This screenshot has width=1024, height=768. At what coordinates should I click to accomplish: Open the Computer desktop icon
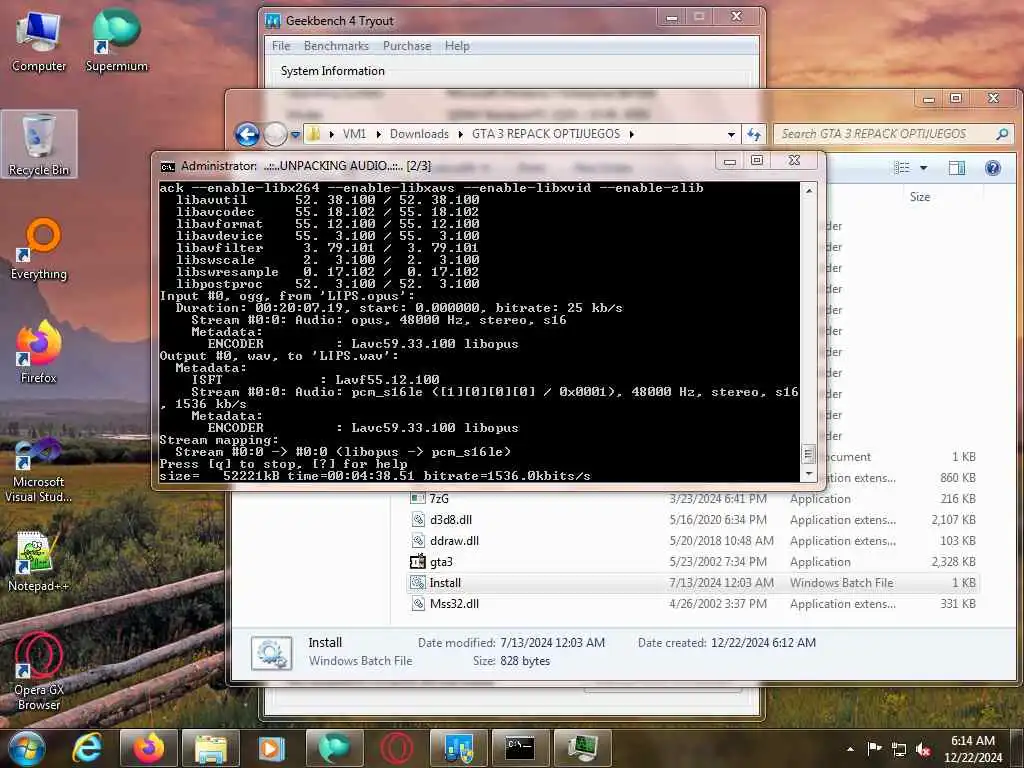(x=39, y=41)
